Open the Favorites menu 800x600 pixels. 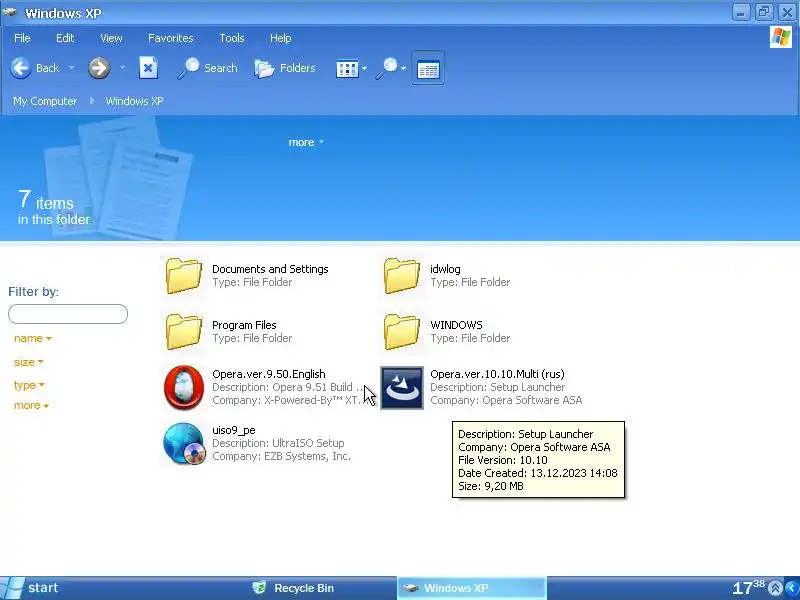[170, 38]
